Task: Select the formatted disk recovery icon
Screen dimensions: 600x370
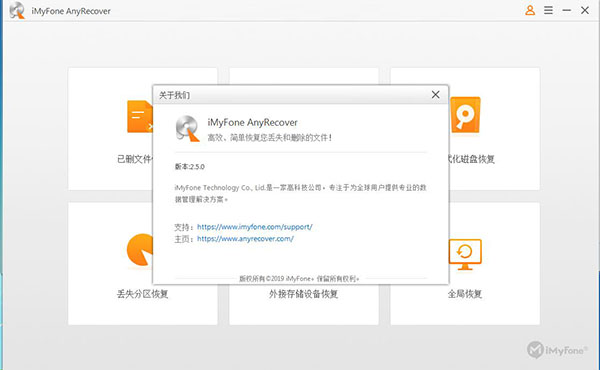Action: click(465, 115)
